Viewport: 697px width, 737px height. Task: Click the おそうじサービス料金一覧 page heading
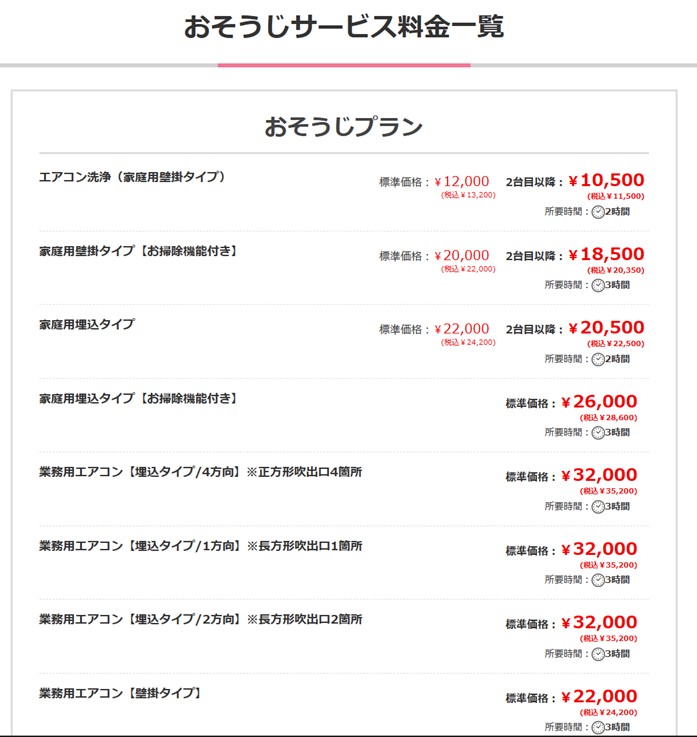click(x=343, y=27)
